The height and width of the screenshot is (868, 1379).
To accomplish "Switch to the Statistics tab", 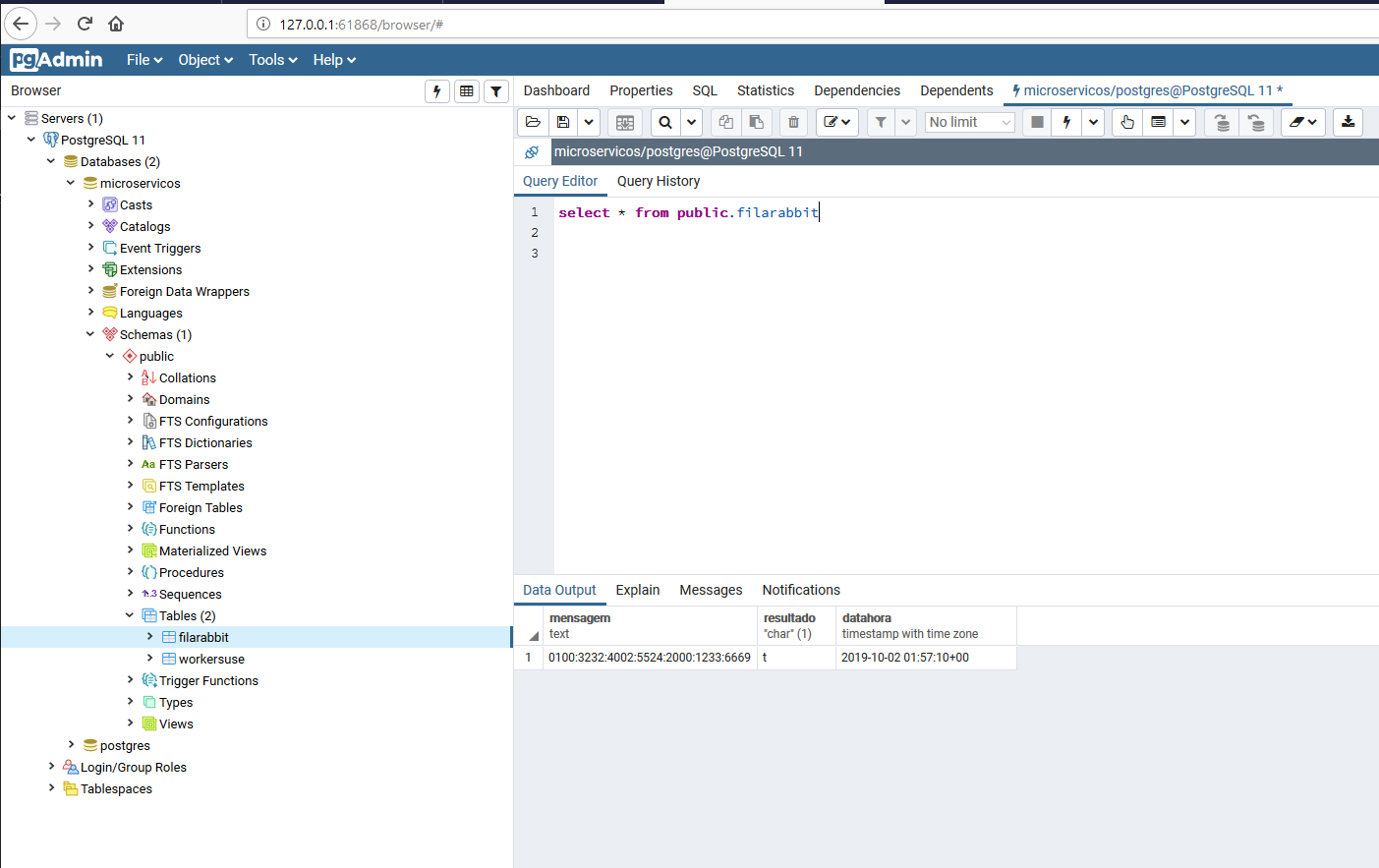I will pos(766,90).
